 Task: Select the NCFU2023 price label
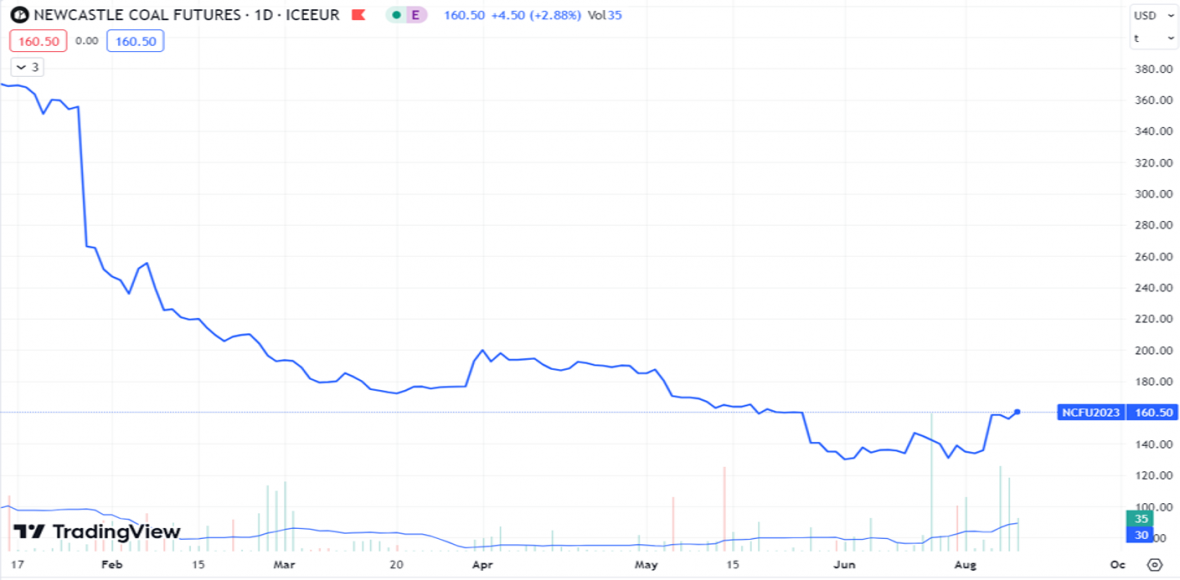(1090, 412)
